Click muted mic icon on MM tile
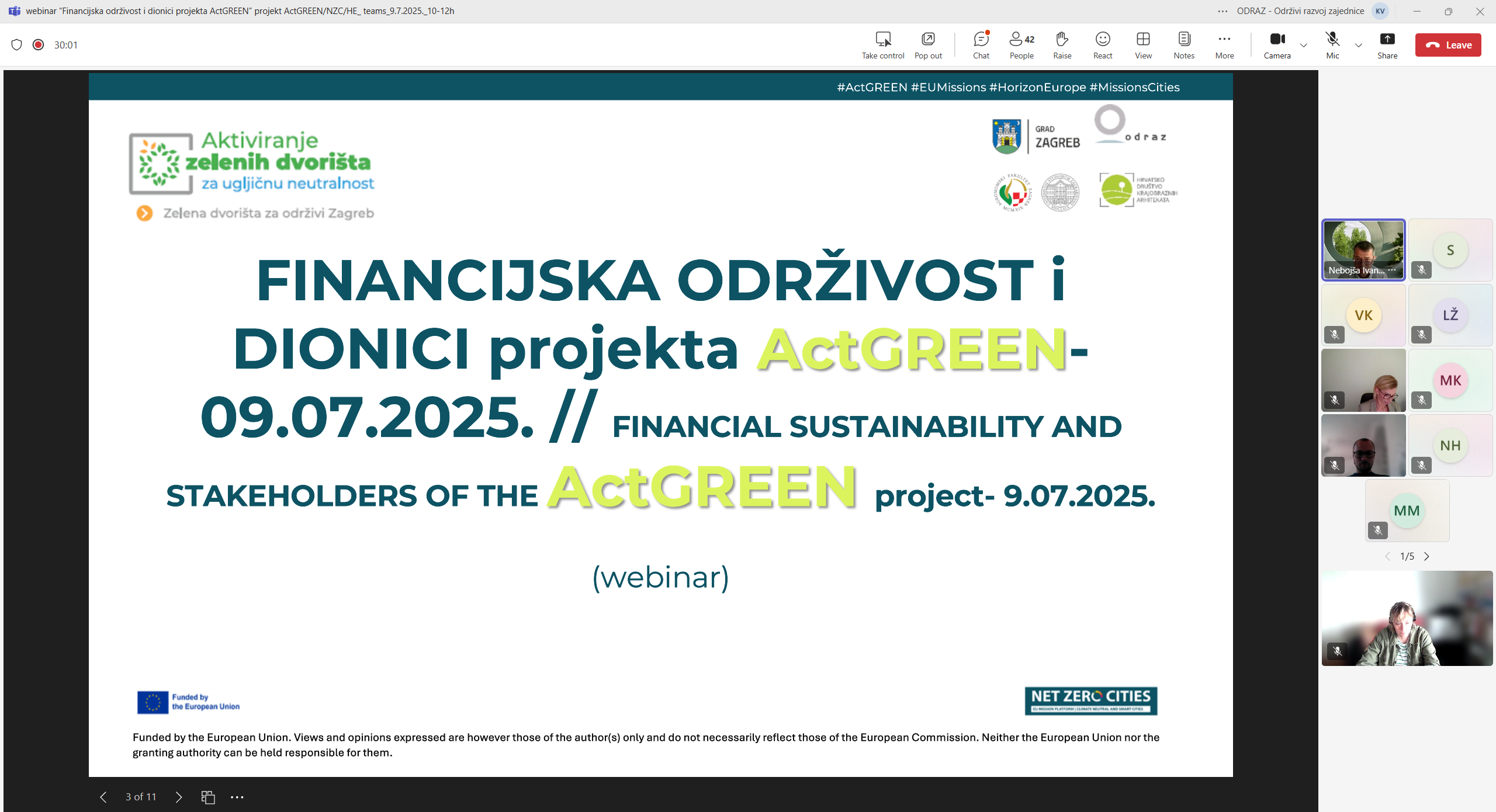This screenshot has height=812, width=1496. [x=1377, y=530]
